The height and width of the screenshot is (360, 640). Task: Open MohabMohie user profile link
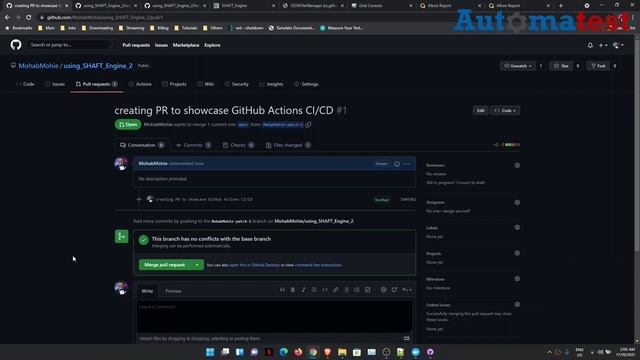coord(38,66)
